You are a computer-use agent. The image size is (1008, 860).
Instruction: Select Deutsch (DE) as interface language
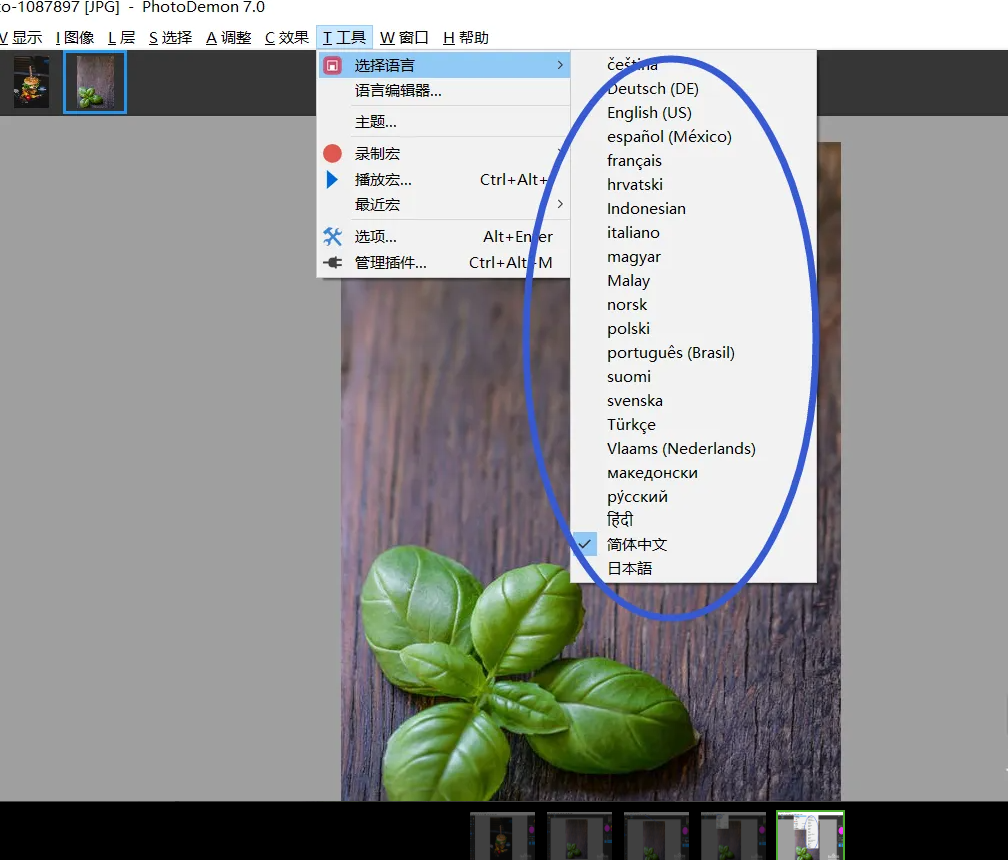coord(652,89)
